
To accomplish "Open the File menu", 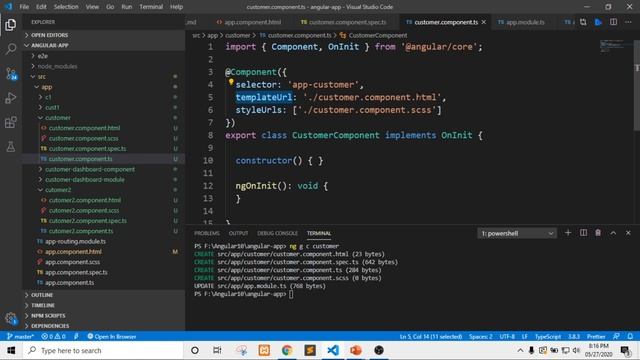I will pos(24,7).
